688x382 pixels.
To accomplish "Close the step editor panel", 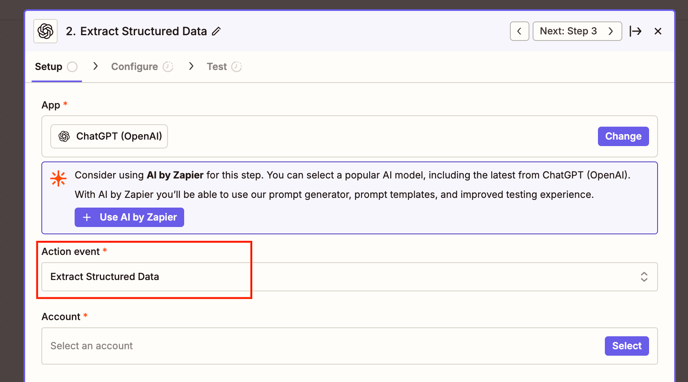I will click(x=658, y=31).
